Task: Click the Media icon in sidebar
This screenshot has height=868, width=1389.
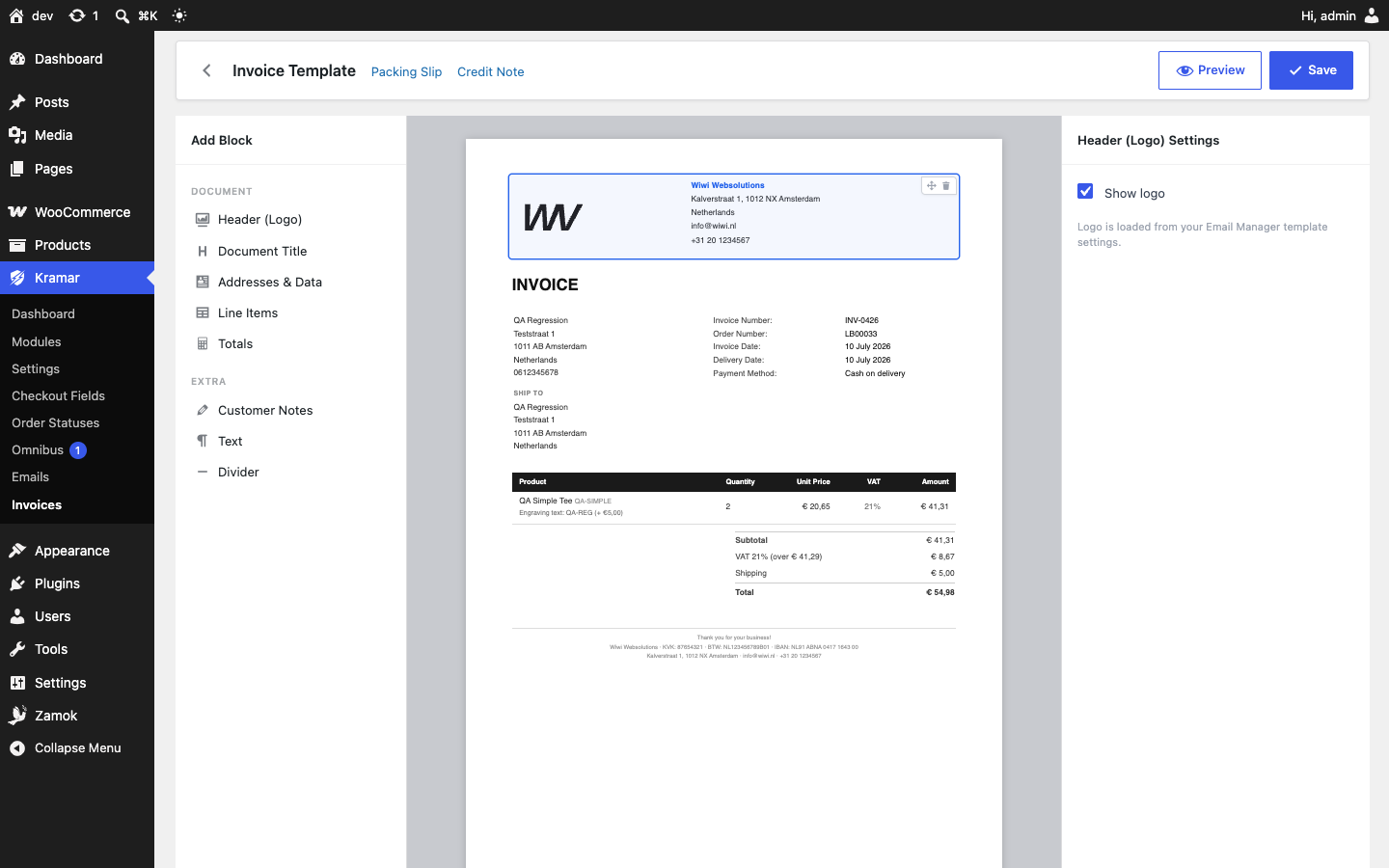Action: point(17,135)
